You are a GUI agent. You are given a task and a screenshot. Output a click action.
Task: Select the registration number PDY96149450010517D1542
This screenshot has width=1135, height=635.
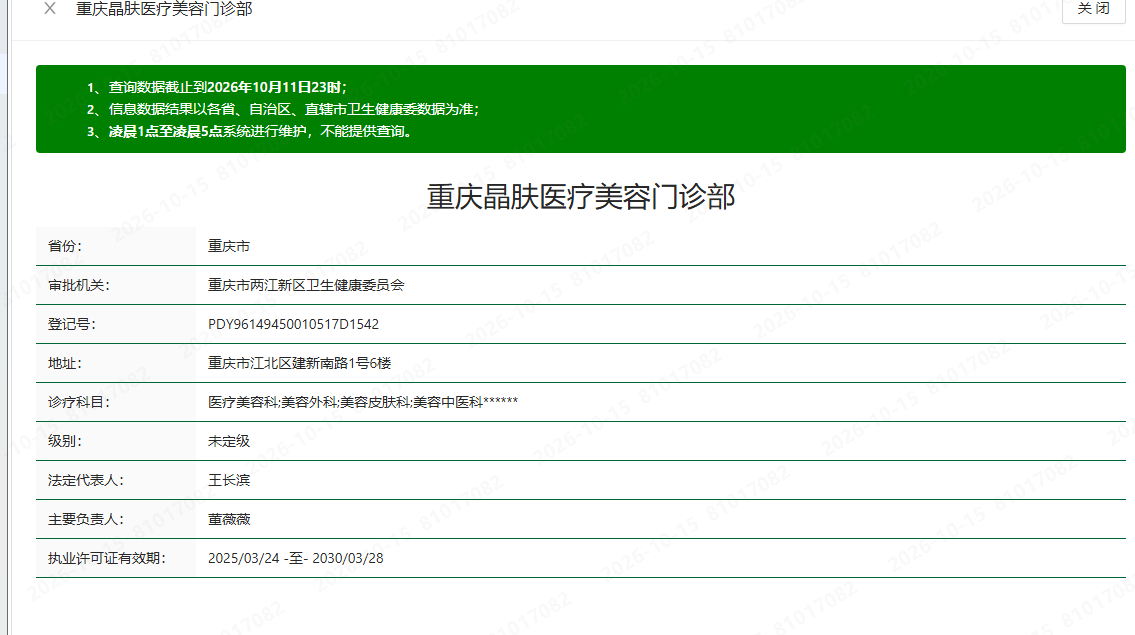point(293,324)
